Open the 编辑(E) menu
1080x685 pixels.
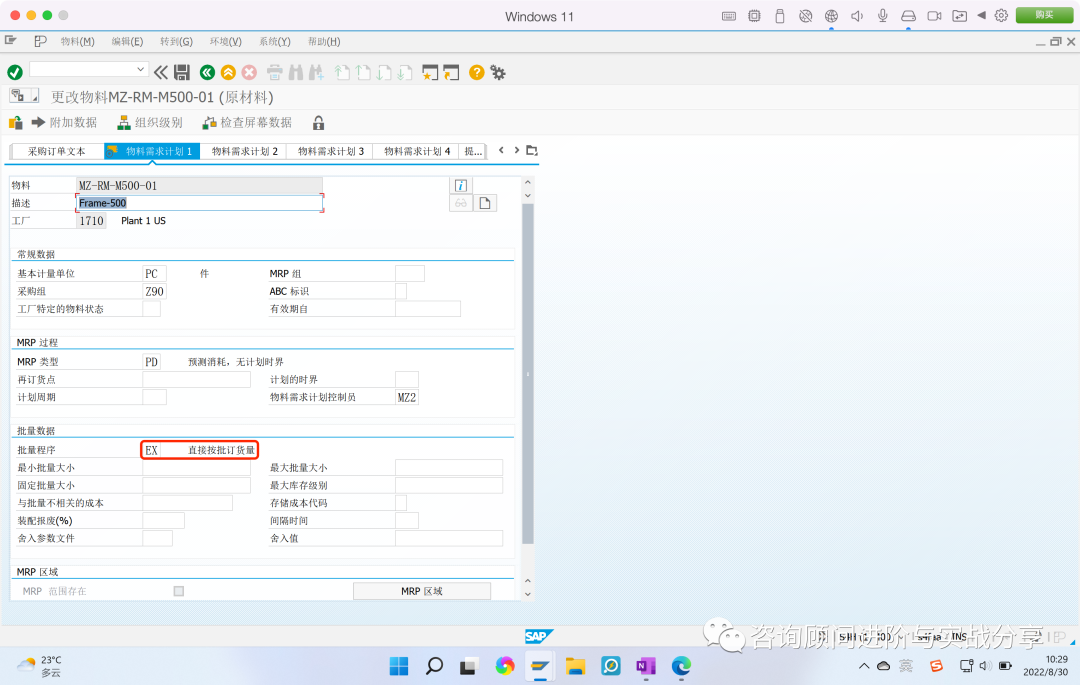(x=127, y=41)
